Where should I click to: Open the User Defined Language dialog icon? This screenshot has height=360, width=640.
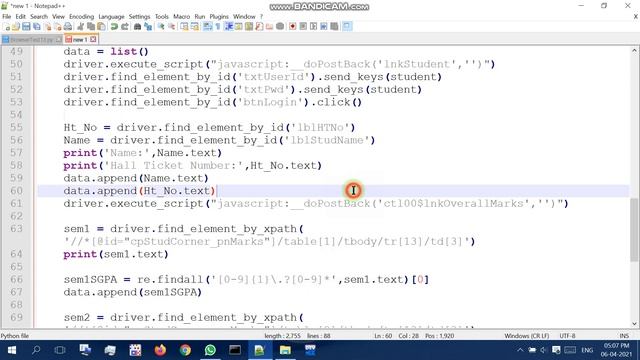coord(238,27)
